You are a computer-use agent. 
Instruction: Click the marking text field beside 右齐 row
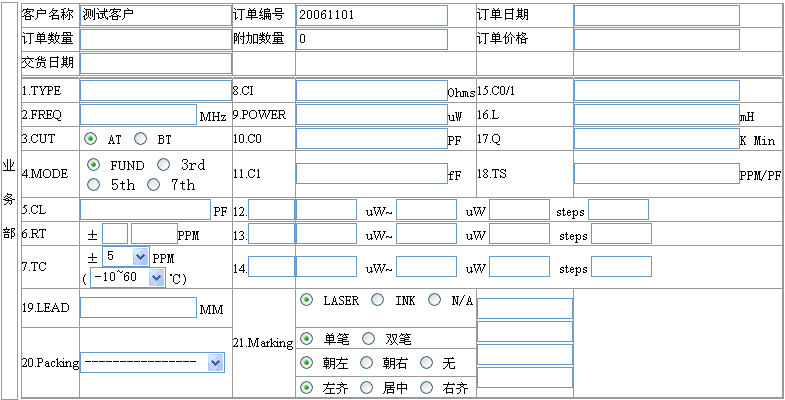[525, 377]
